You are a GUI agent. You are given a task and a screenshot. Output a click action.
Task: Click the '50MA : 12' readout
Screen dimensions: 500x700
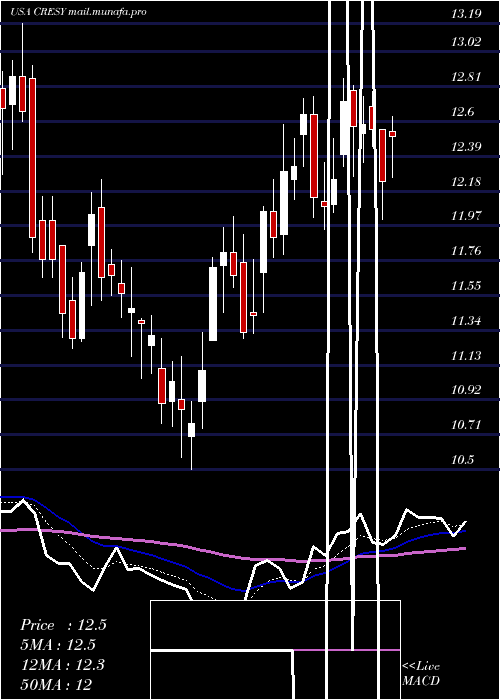click(57, 684)
